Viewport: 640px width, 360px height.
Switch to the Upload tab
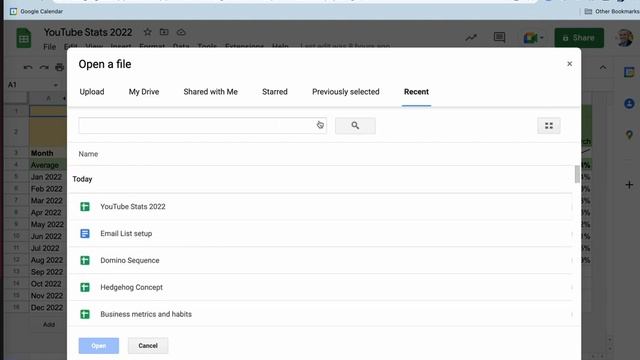(92, 92)
